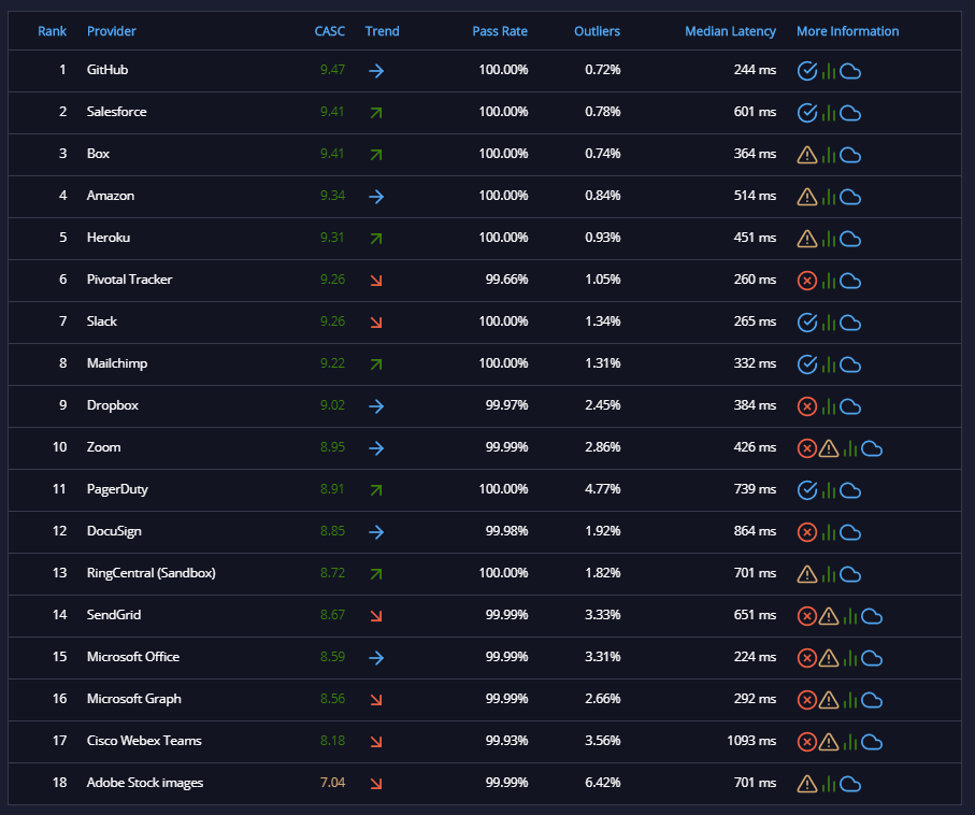Click the More Information column header

pyautogui.click(x=847, y=31)
